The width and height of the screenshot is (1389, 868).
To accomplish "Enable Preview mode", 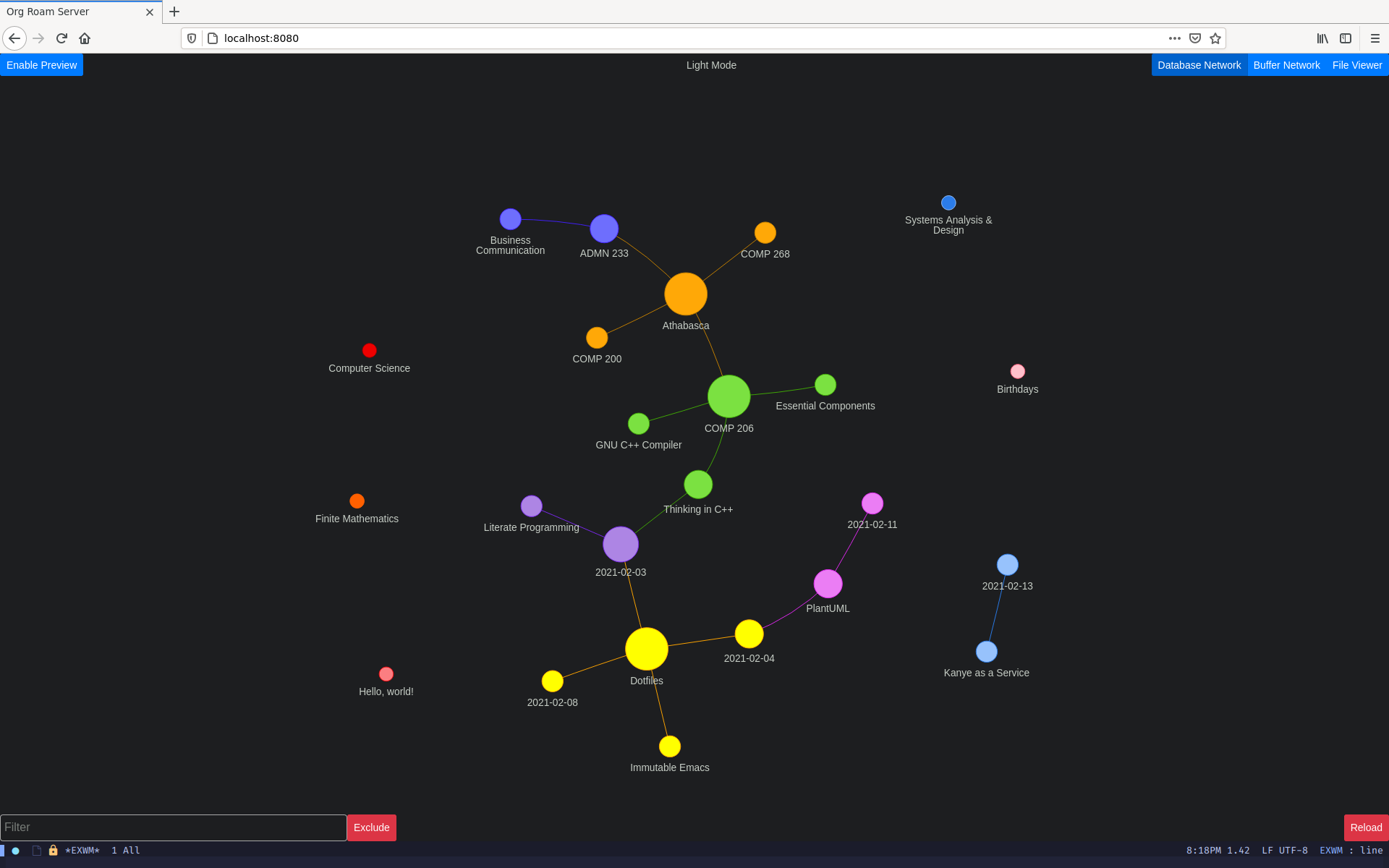I will click(42, 65).
